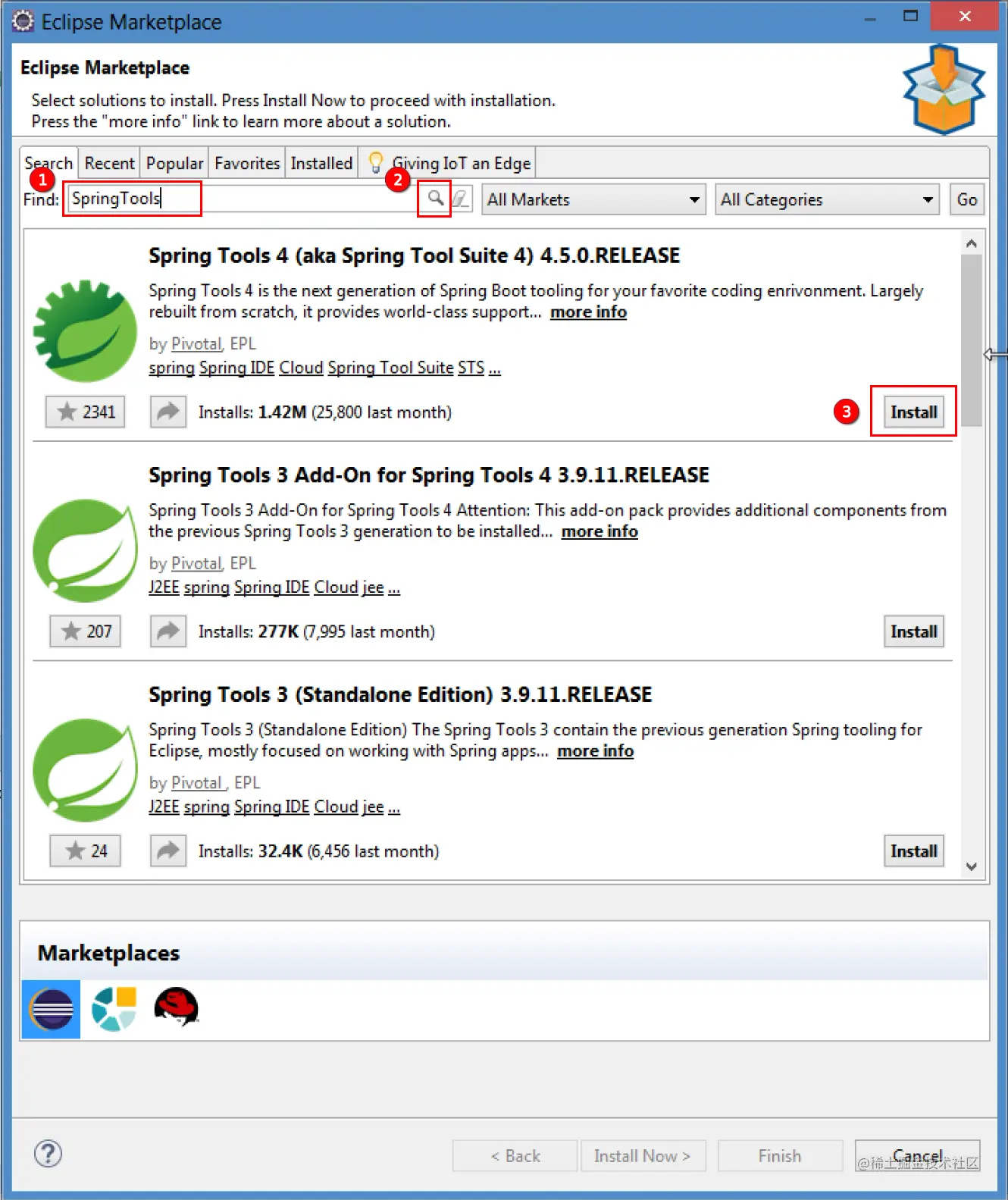Click the Back button
The image size is (1008, 1200).
point(515,1155)
